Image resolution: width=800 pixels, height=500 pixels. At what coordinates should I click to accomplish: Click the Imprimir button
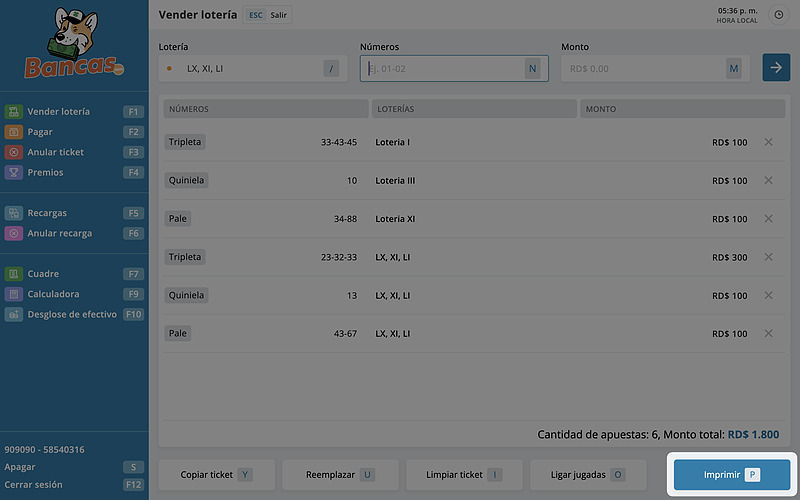pyautogui.click(x=732, y=474)
